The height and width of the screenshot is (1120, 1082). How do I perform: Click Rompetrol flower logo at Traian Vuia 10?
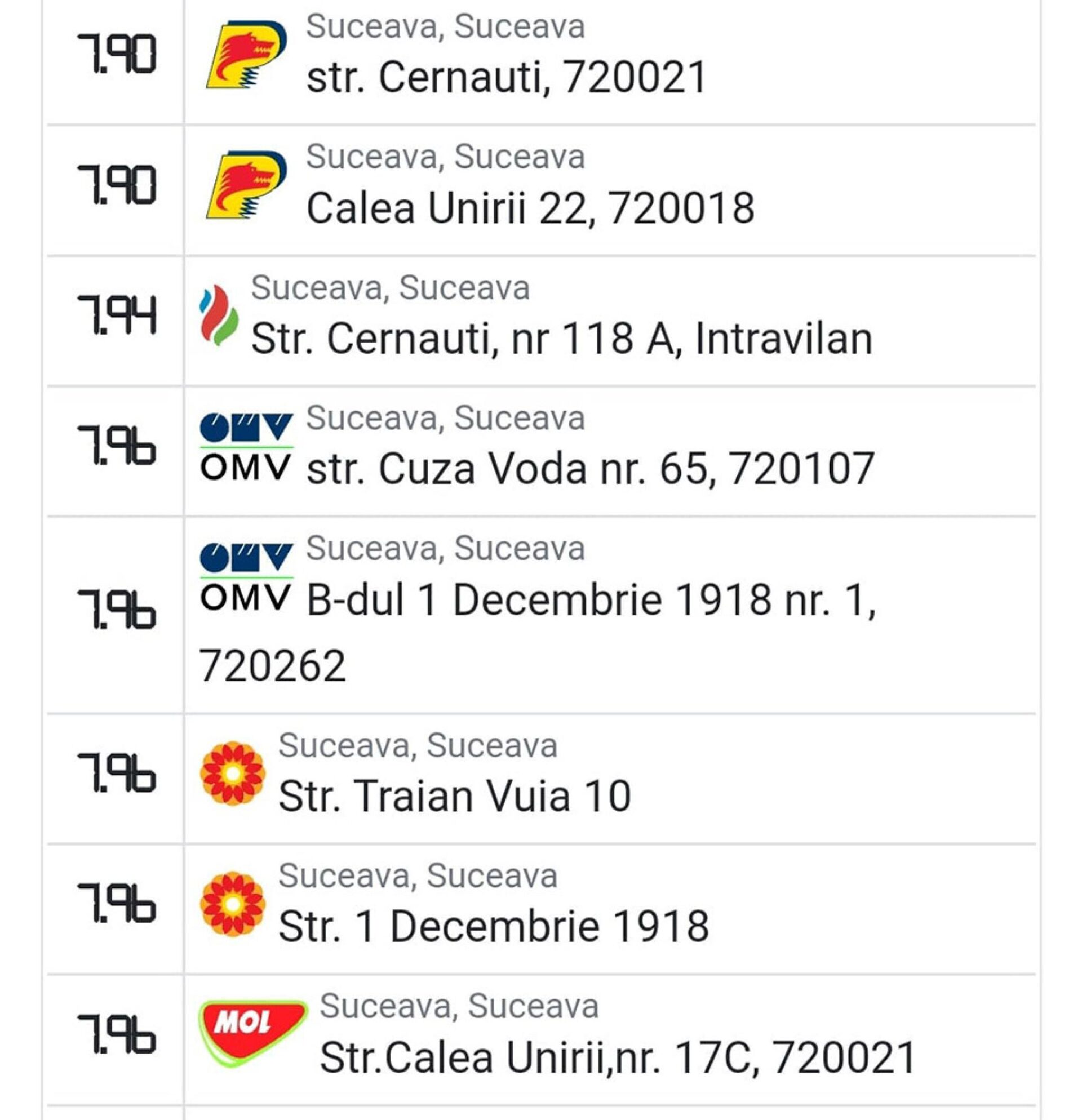point(233,773)
